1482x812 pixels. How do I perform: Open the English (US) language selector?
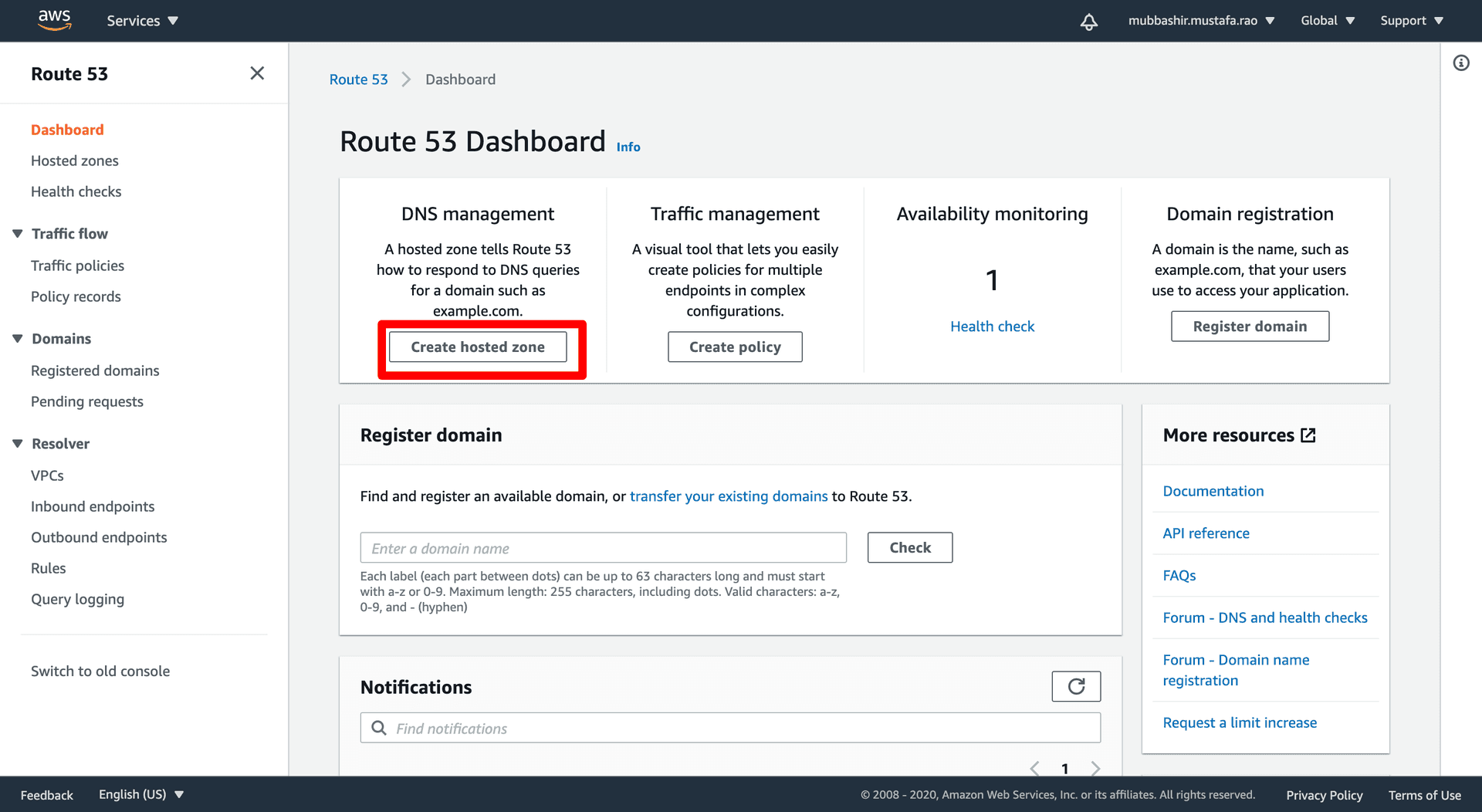pos(141,794)
